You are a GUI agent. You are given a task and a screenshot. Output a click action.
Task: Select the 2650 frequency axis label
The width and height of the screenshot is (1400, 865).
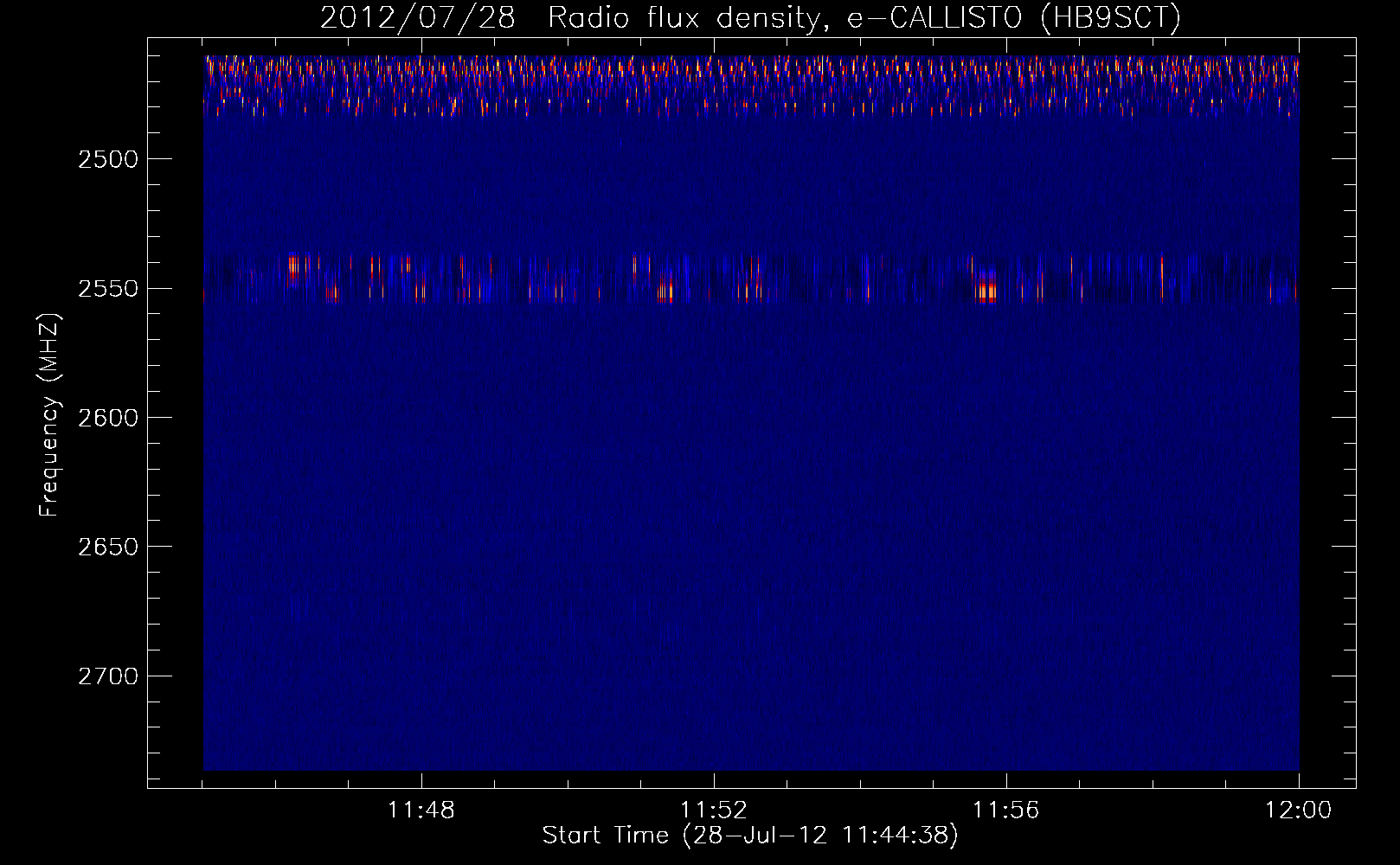click(108, 547)
